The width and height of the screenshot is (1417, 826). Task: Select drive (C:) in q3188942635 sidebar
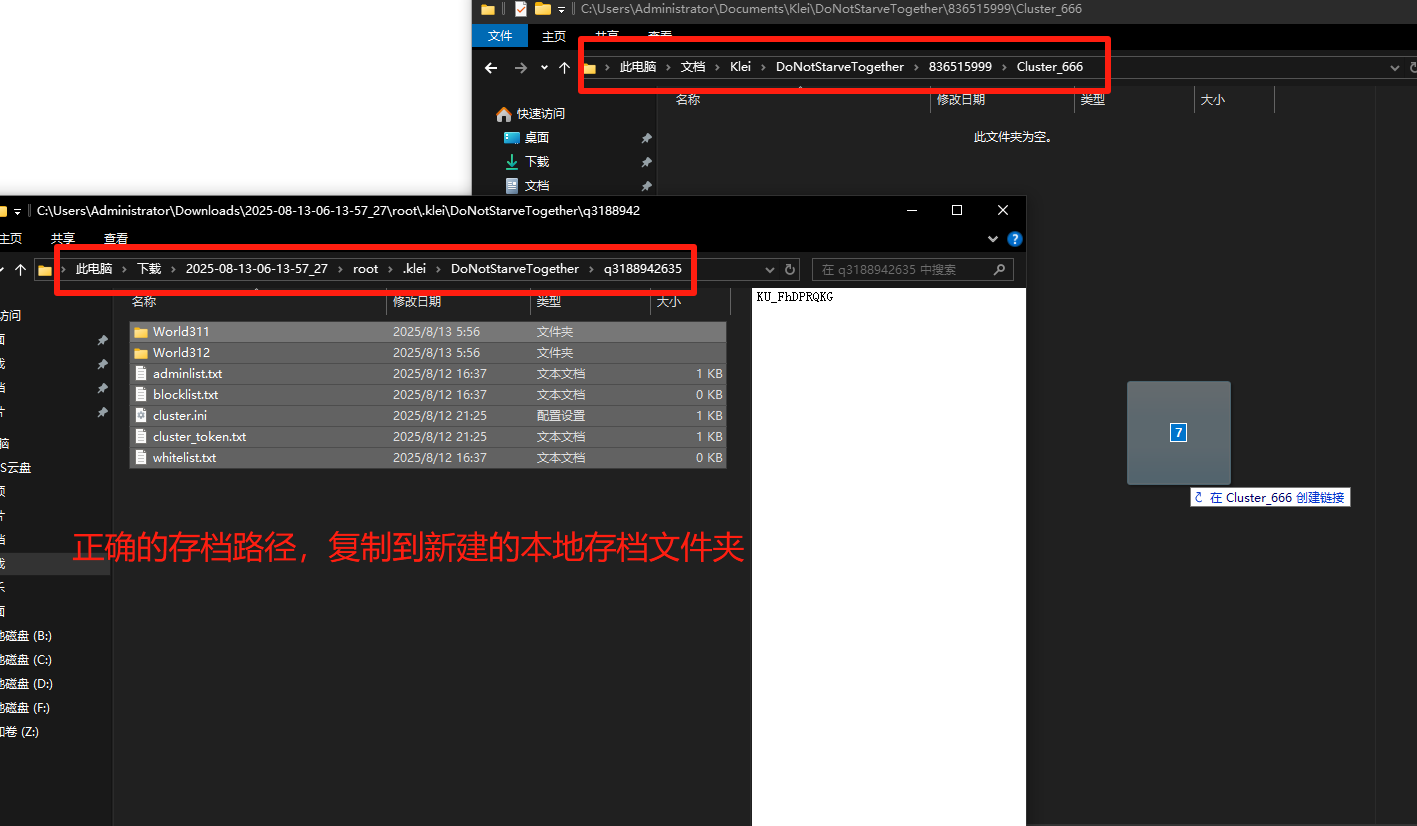pyautogui.click(x=27, y=660)
